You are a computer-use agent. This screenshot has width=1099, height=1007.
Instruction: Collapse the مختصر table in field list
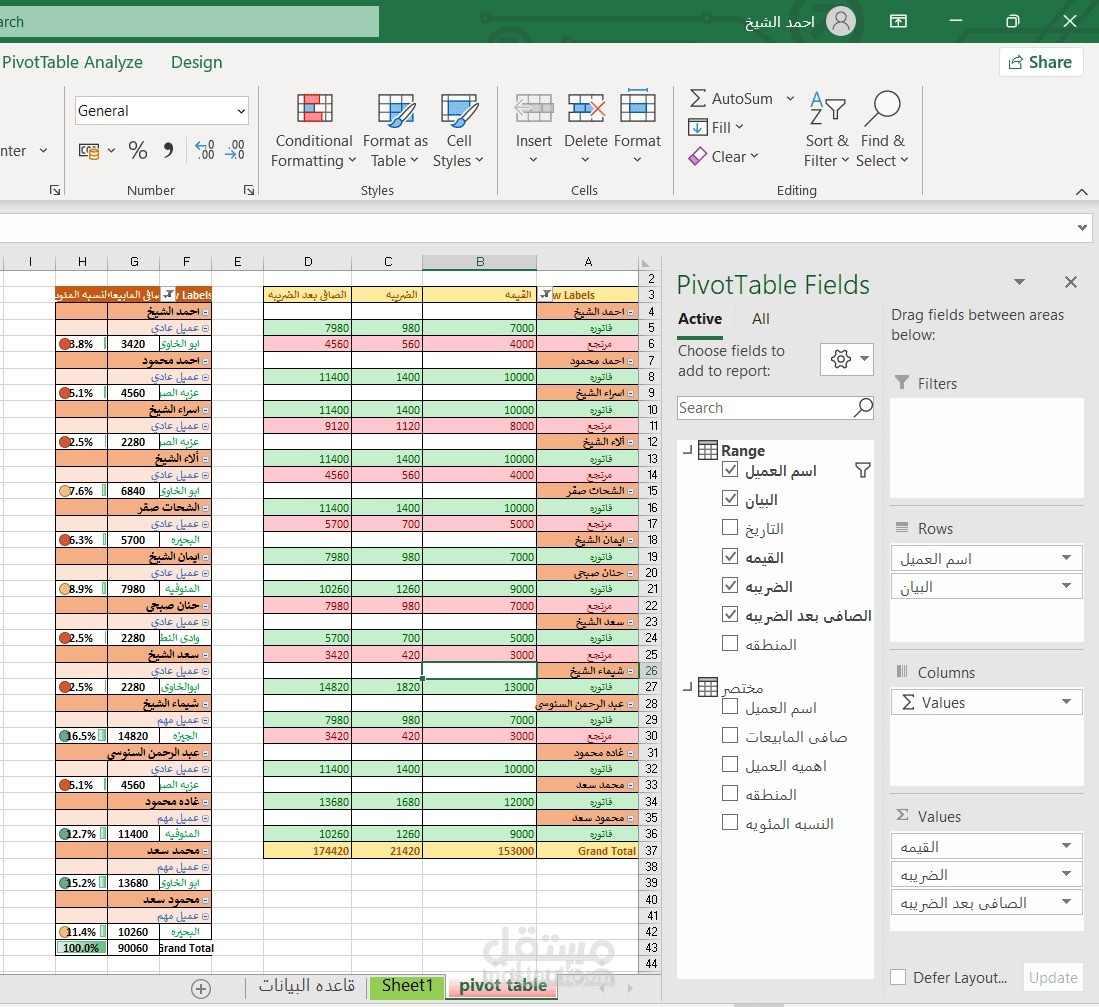coord(688,687)
